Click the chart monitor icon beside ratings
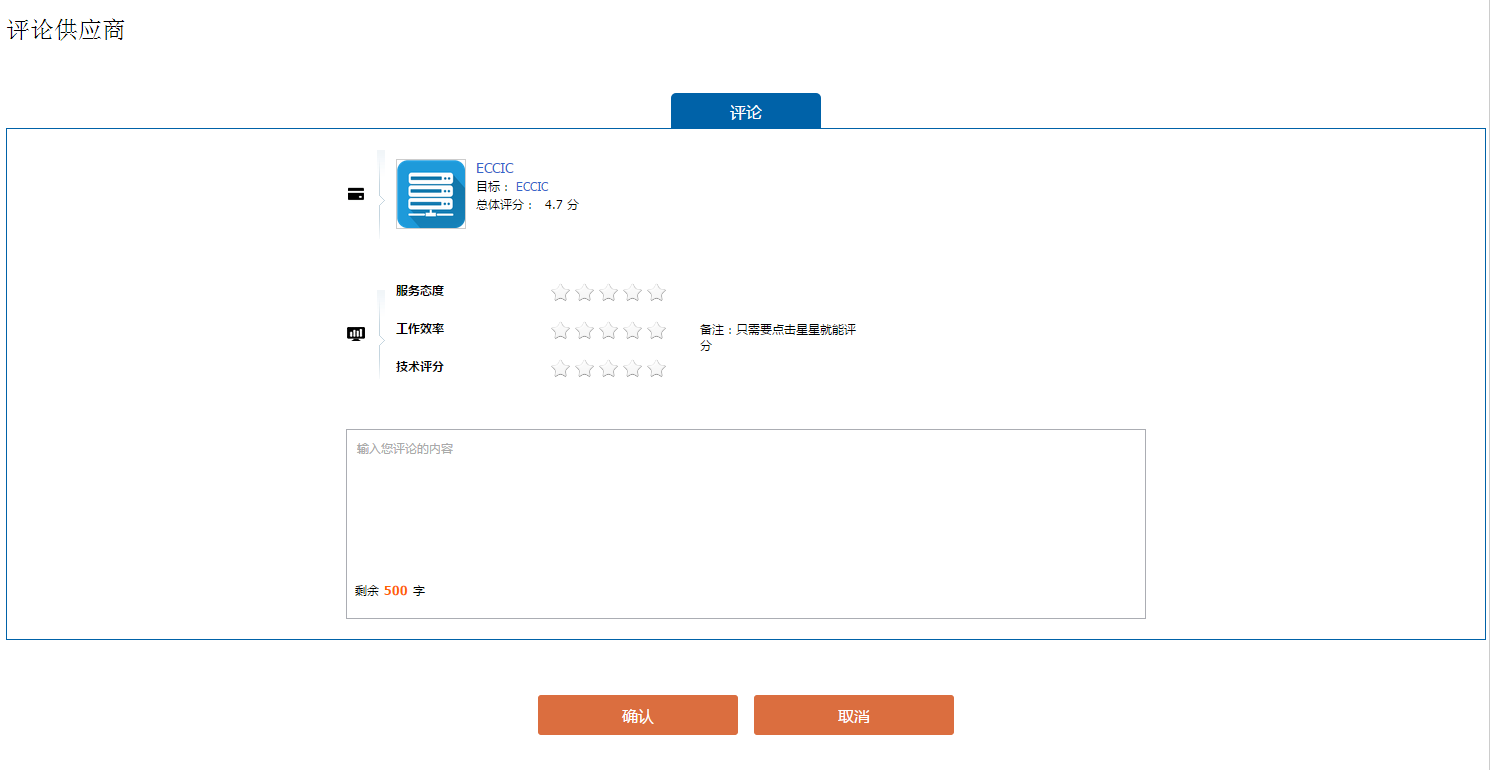Screen dimensions: 1490x770 click(x=356, y=334)
